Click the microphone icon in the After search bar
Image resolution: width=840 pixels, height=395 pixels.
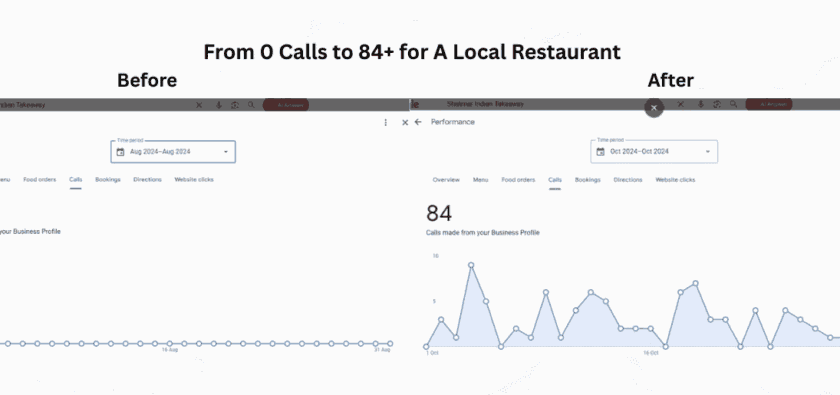click(700, 105)
